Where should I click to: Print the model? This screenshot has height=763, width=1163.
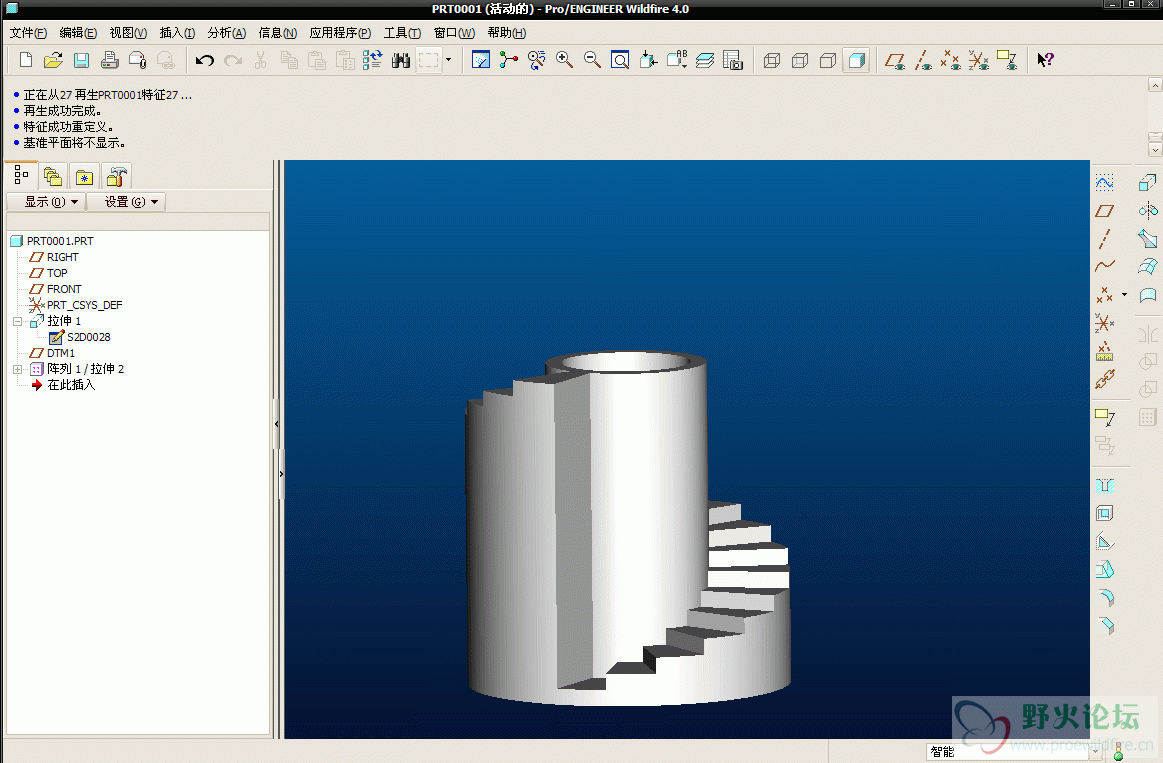point(110,60)
